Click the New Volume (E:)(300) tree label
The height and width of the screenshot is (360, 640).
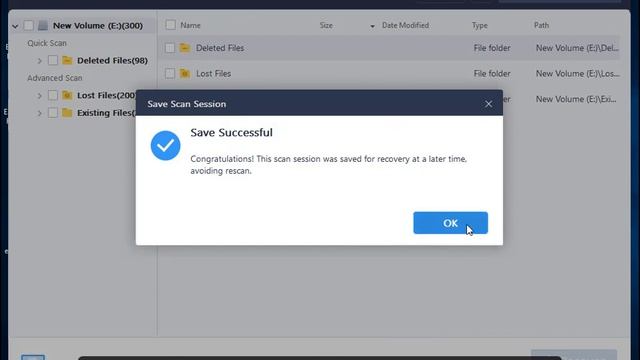point(98,25)
